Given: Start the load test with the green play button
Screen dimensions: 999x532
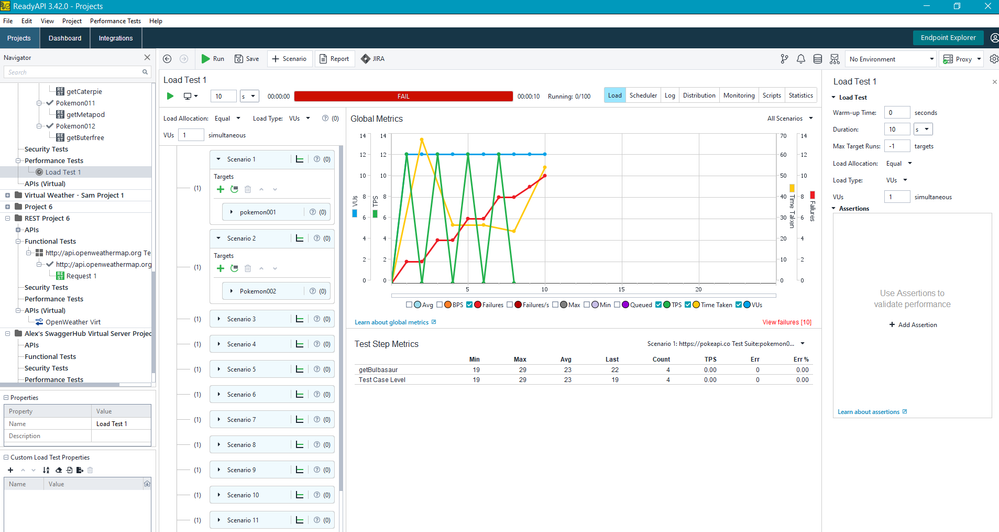Looking at the screenshot, I should (170, 96).
